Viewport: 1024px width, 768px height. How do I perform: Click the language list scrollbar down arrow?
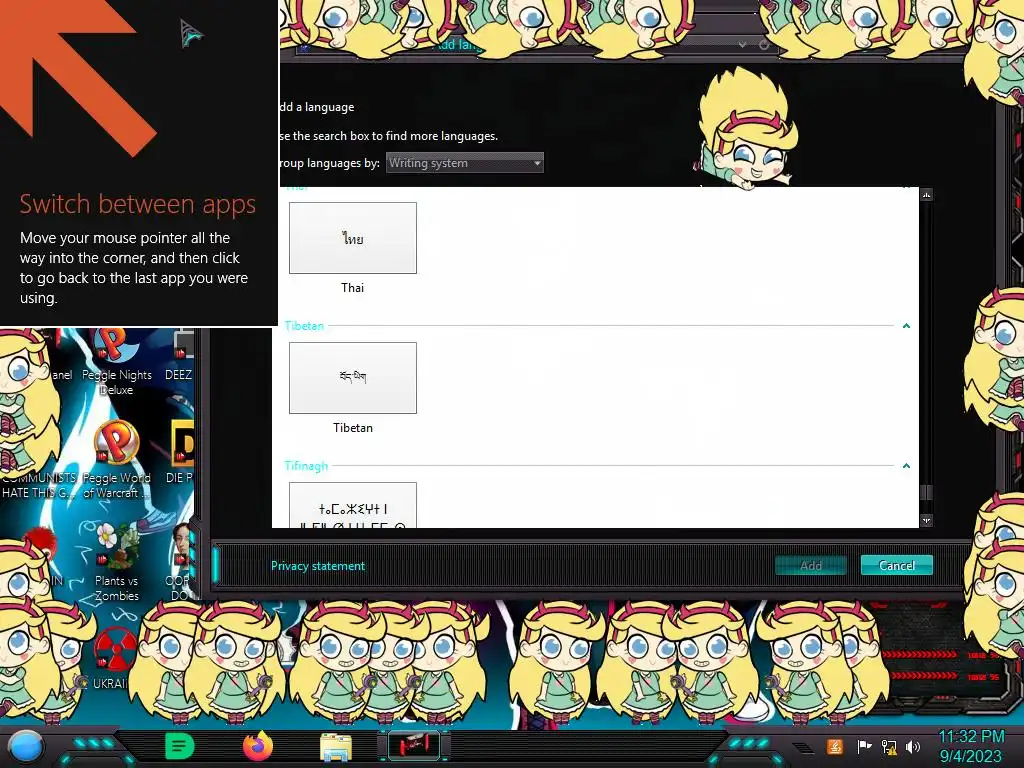(x=926, y=520)
